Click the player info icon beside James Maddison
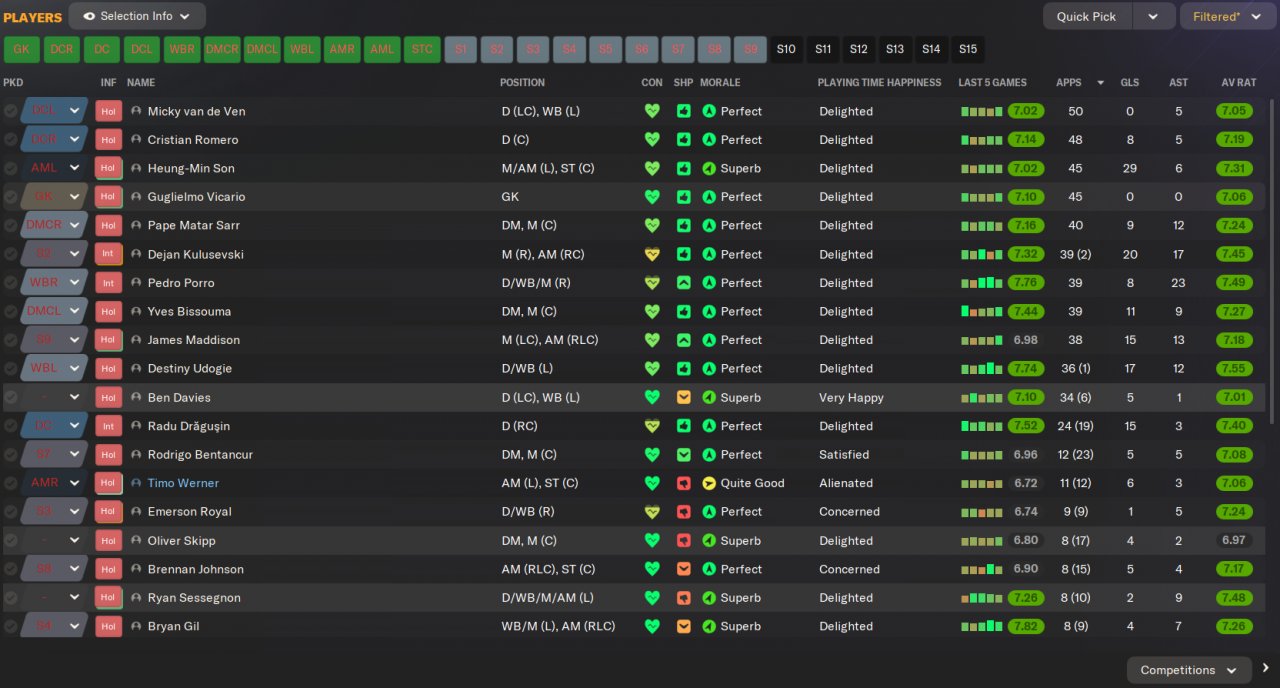The image size is (1280, 688). pyautogui.click(x=136, y=340)
